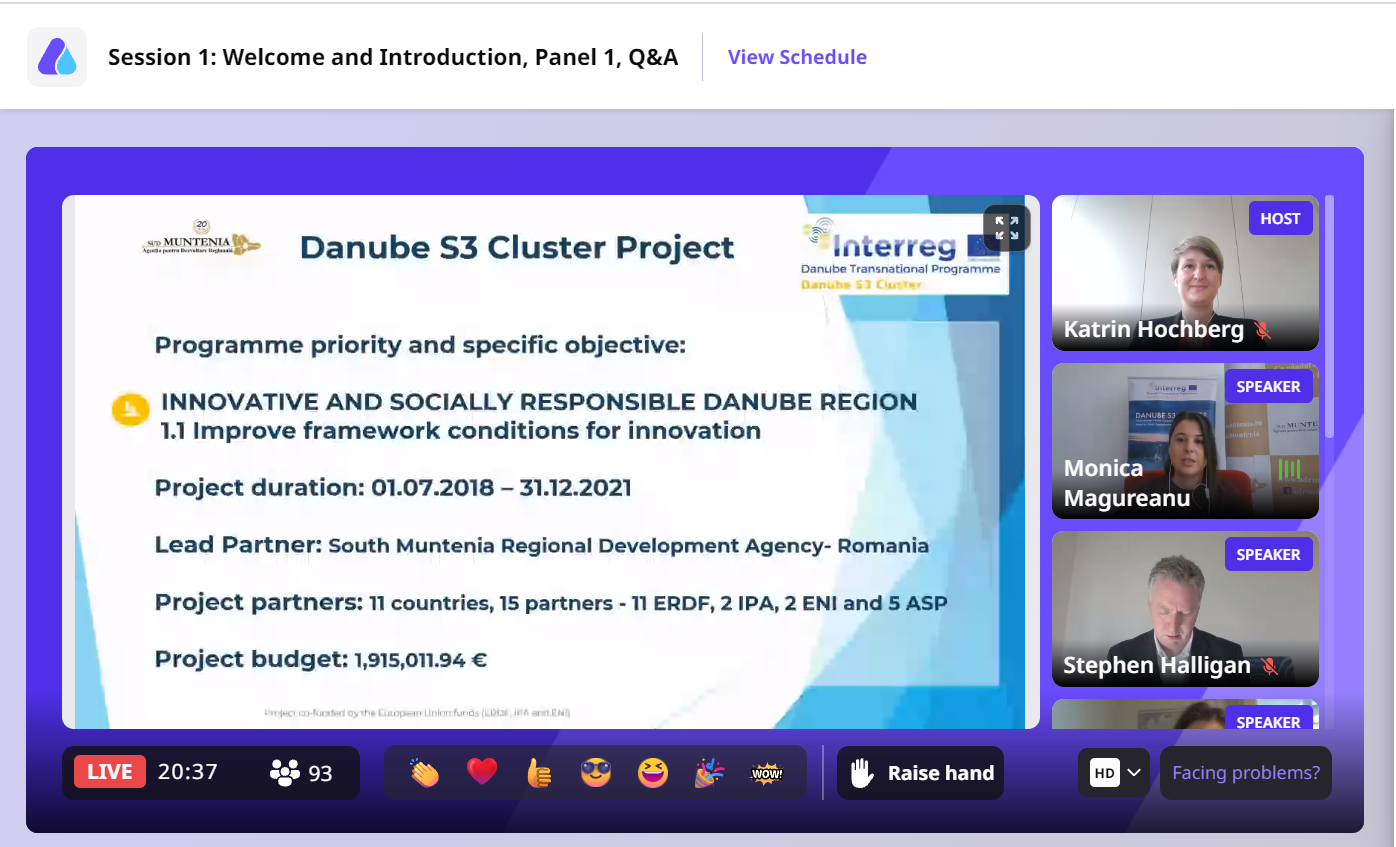1396x847 pixels.
Task: Send the WOW reaction
Action: [x=767, y=772]
